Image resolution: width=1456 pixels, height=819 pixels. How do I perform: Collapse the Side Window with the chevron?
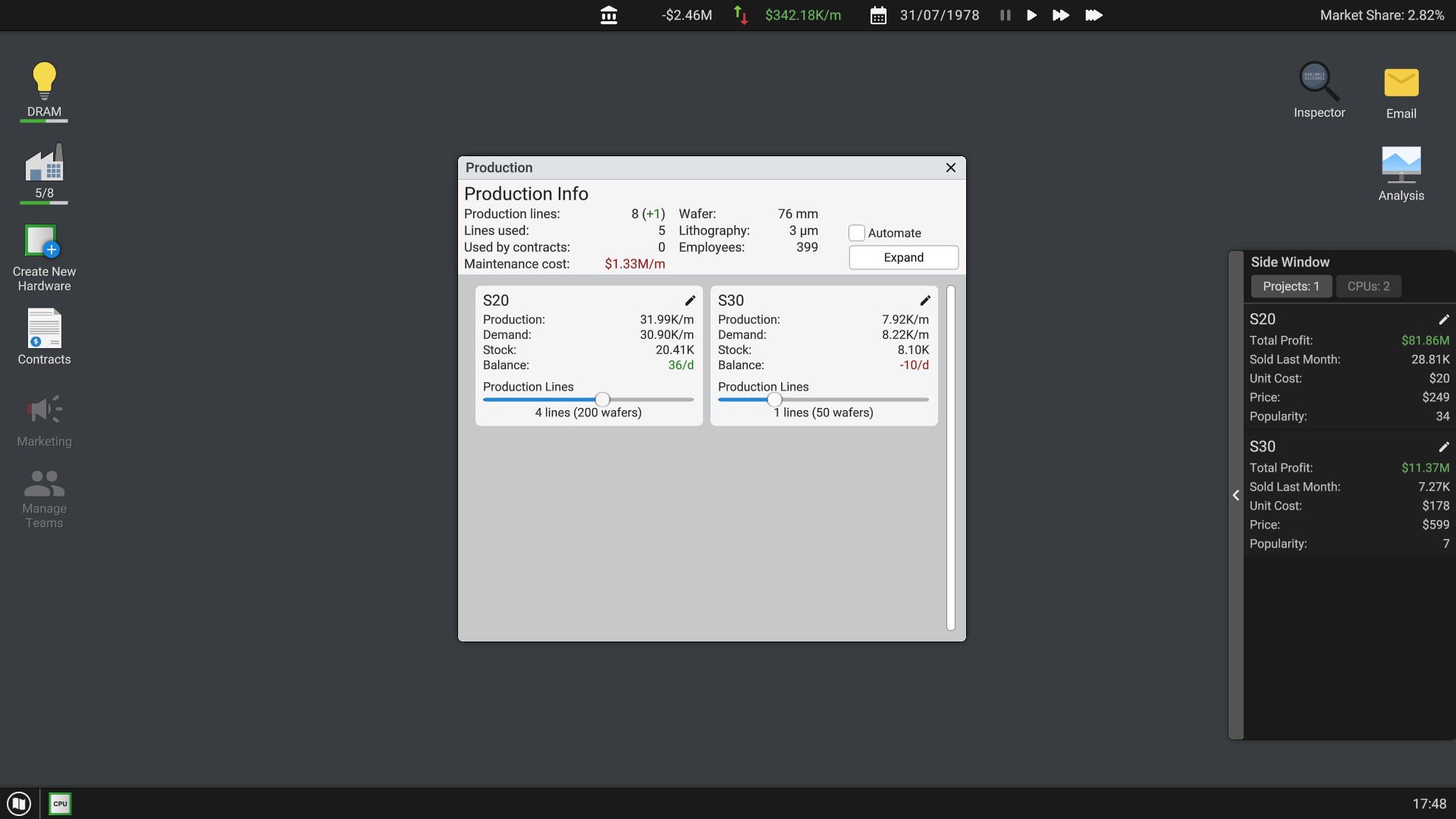pos(1236,495)
